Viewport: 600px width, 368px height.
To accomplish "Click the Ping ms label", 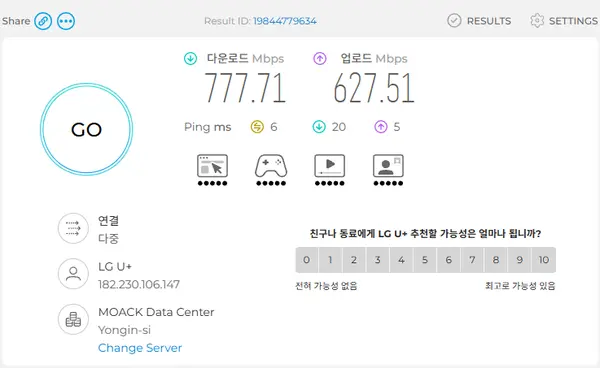I will (207, 127).
